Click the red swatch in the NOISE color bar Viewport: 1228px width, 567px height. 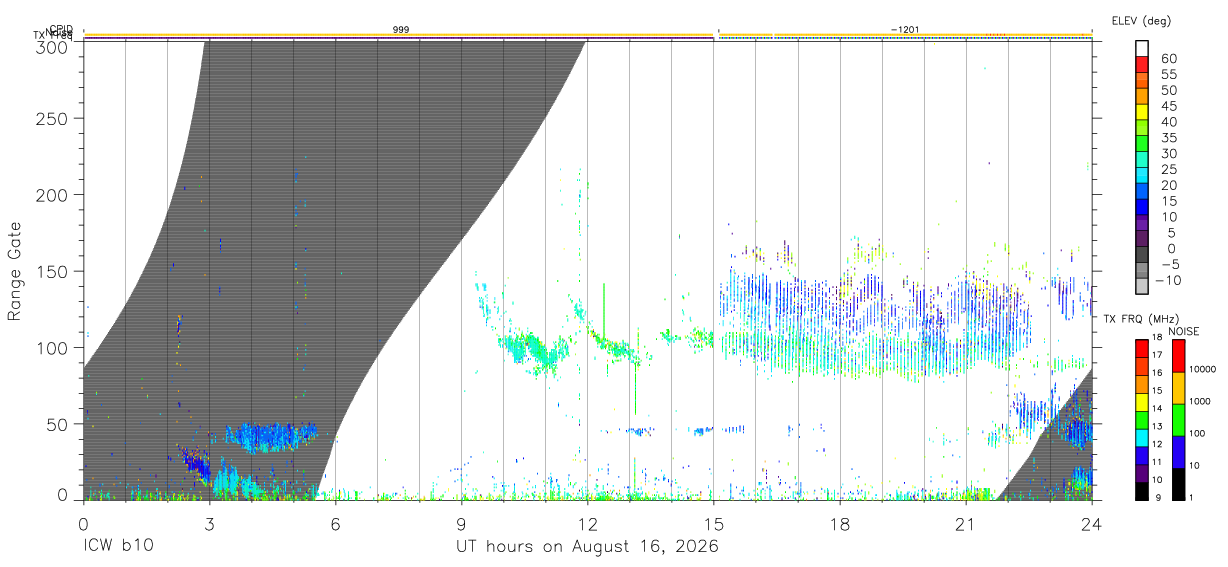point(1178,355)
